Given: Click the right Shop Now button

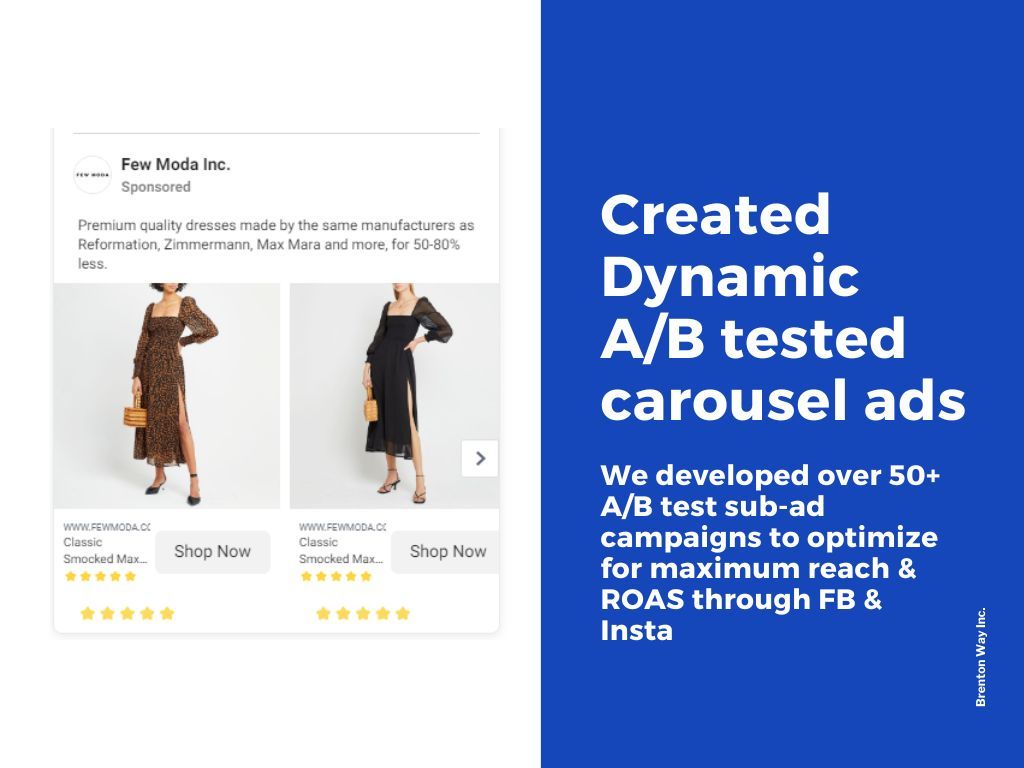Looking at the screenshot, I should (445, 551).
